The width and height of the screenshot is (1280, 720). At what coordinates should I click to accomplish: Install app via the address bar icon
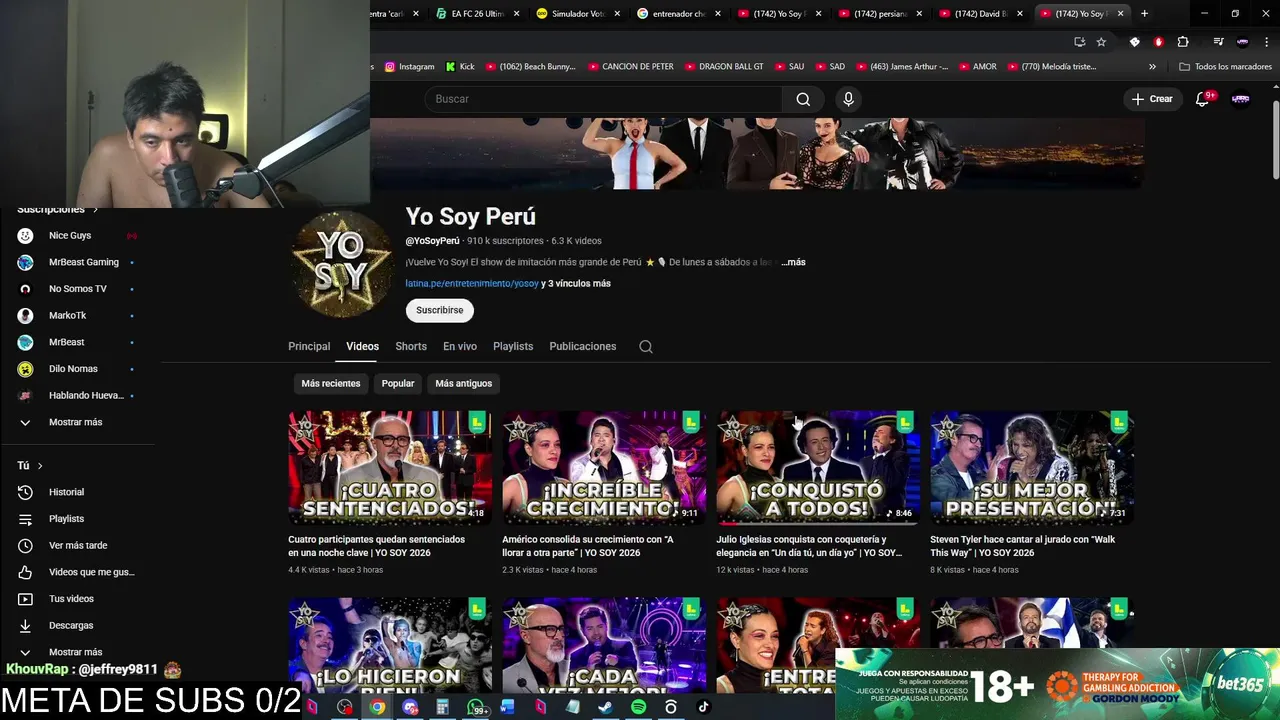tap(1079, 42)
